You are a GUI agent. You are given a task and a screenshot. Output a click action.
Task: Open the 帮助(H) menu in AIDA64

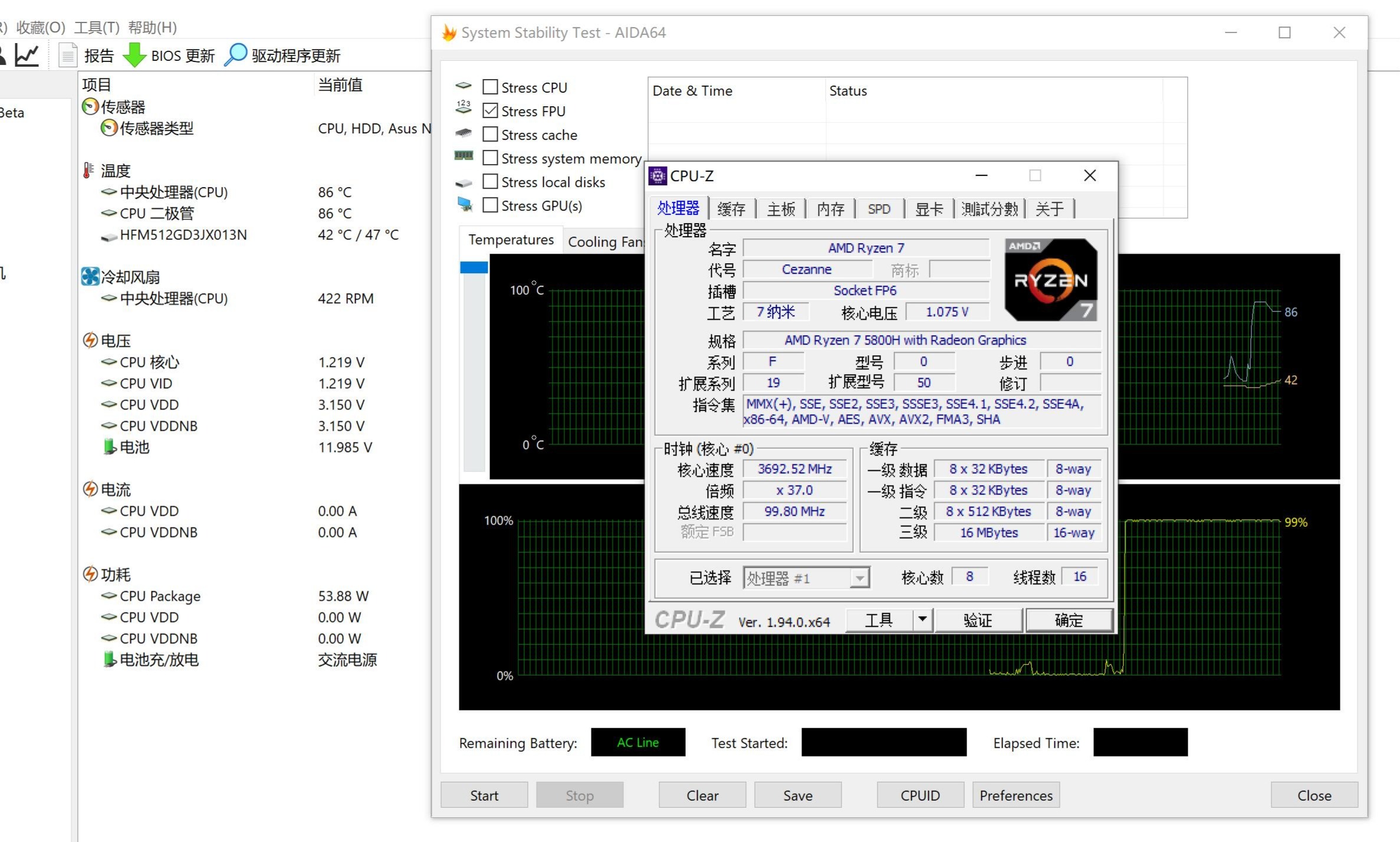152,27
